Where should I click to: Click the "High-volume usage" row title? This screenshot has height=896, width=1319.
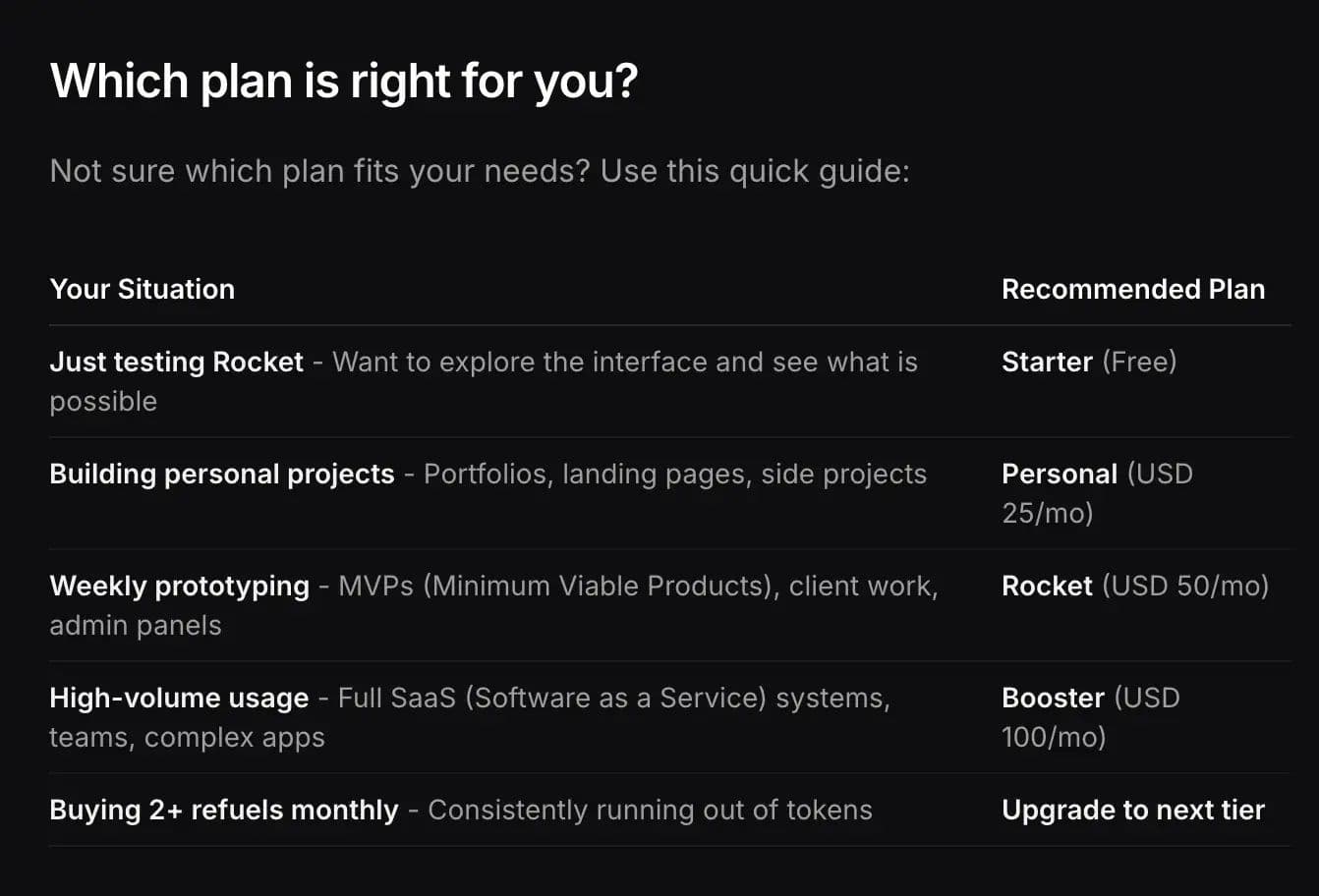pyautogui.click(x=179, y=698)
